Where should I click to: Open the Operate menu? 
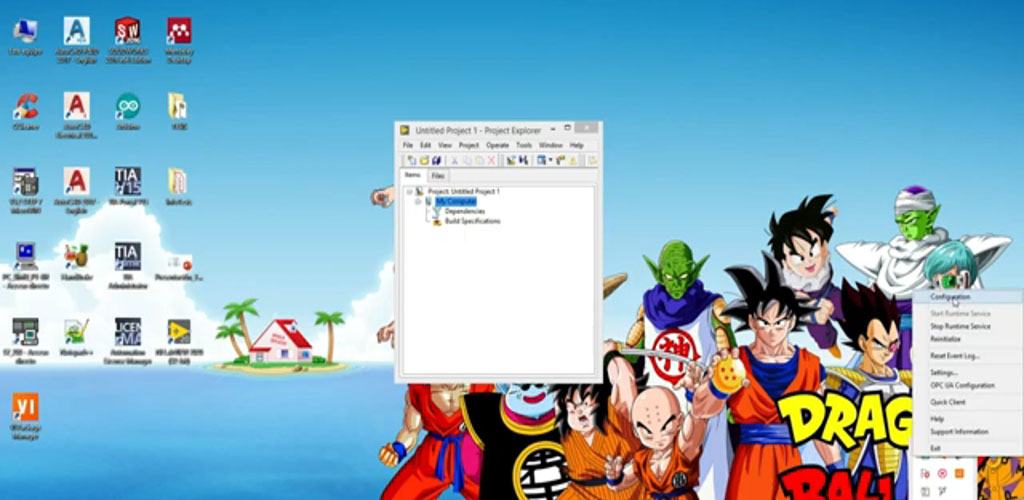(498, 145)
